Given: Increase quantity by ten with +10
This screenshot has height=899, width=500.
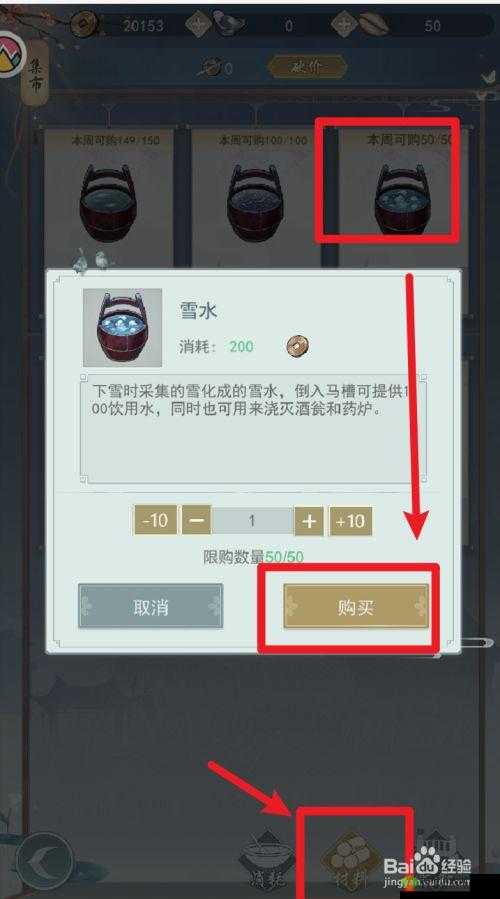Looking at the screenshot, I should click(x=350, y=521).
